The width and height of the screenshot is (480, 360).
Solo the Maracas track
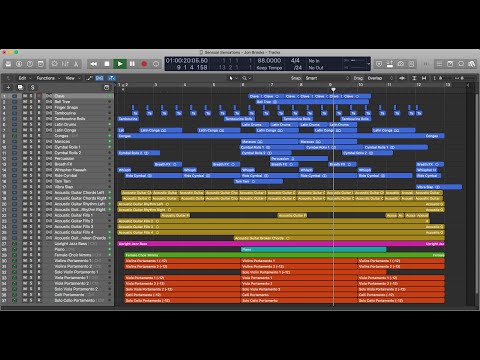31,141
